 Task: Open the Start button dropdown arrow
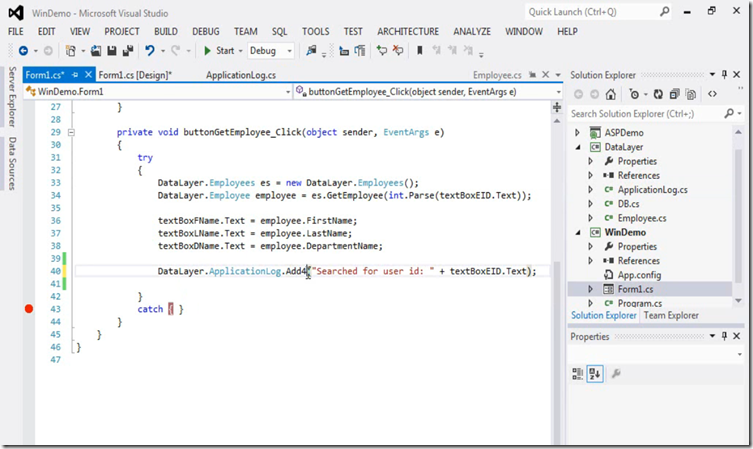(240, 51)
